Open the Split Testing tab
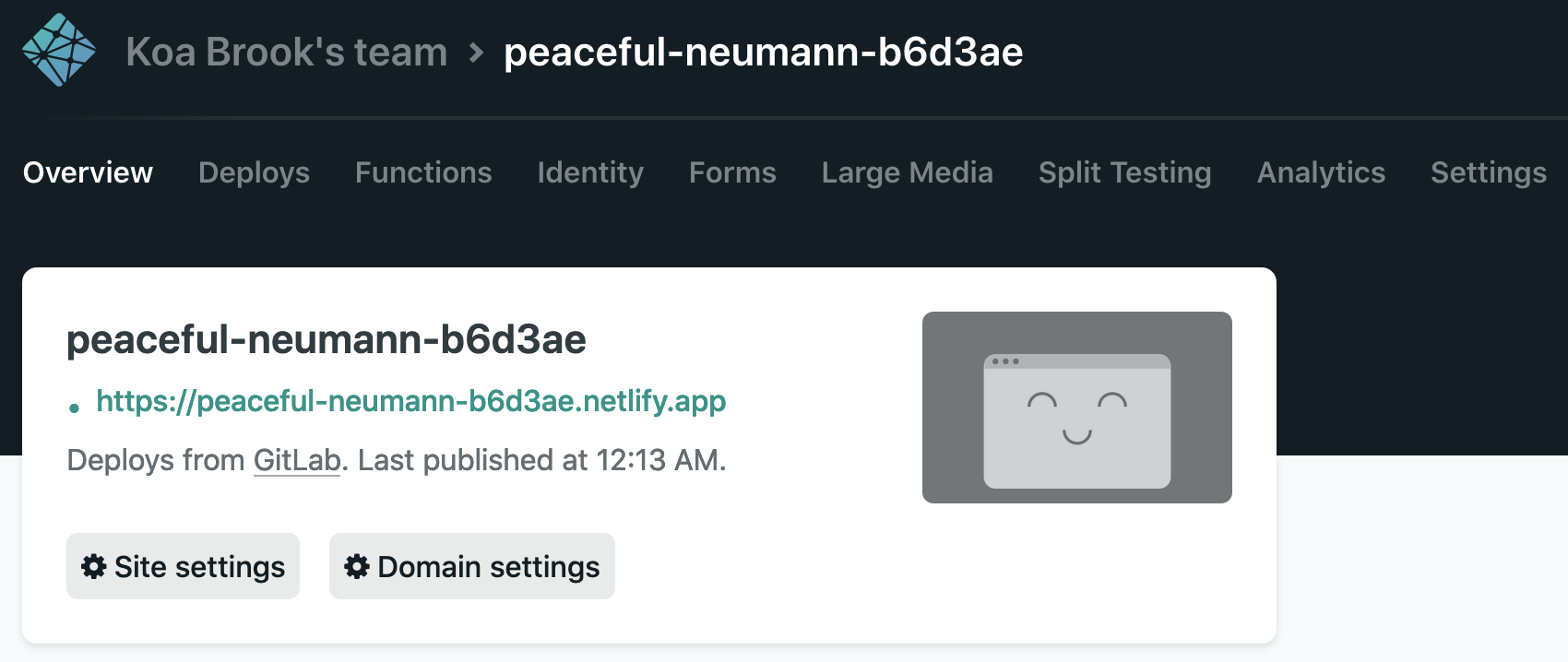This screenshot has width=1568, height=662. pos(1124,172)
